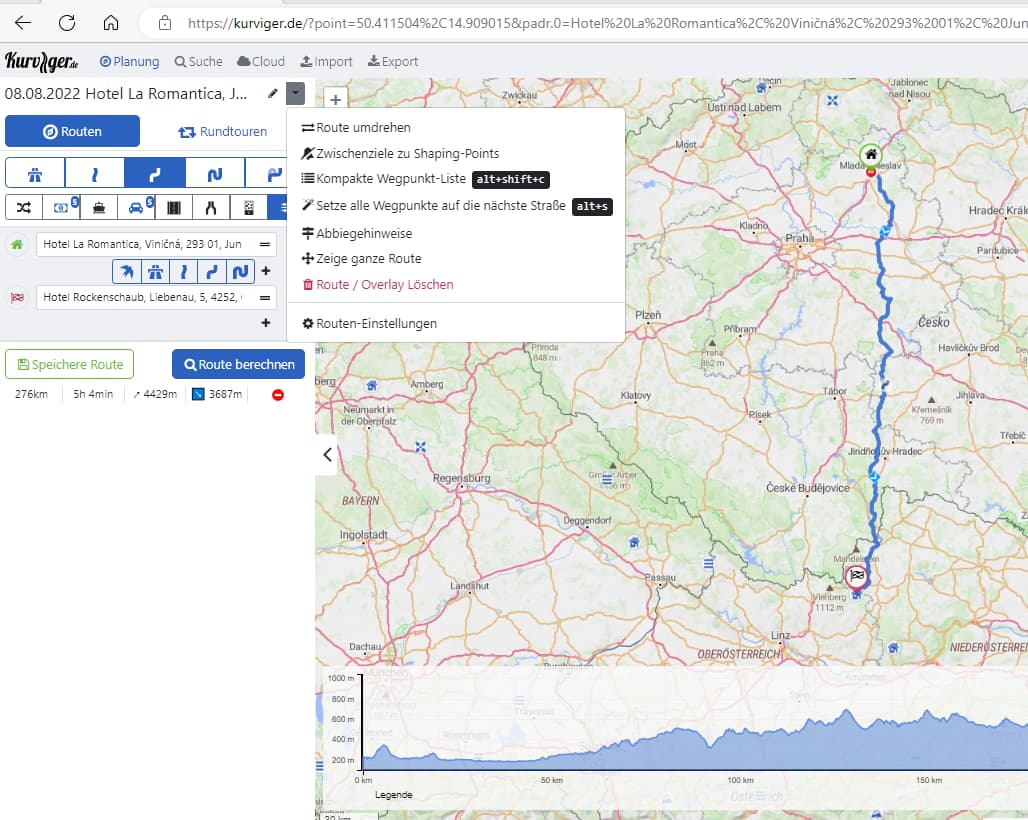Close the route options dropdown arrow
This screenshot has width=1028, height=820.
(x=295, y=94)
